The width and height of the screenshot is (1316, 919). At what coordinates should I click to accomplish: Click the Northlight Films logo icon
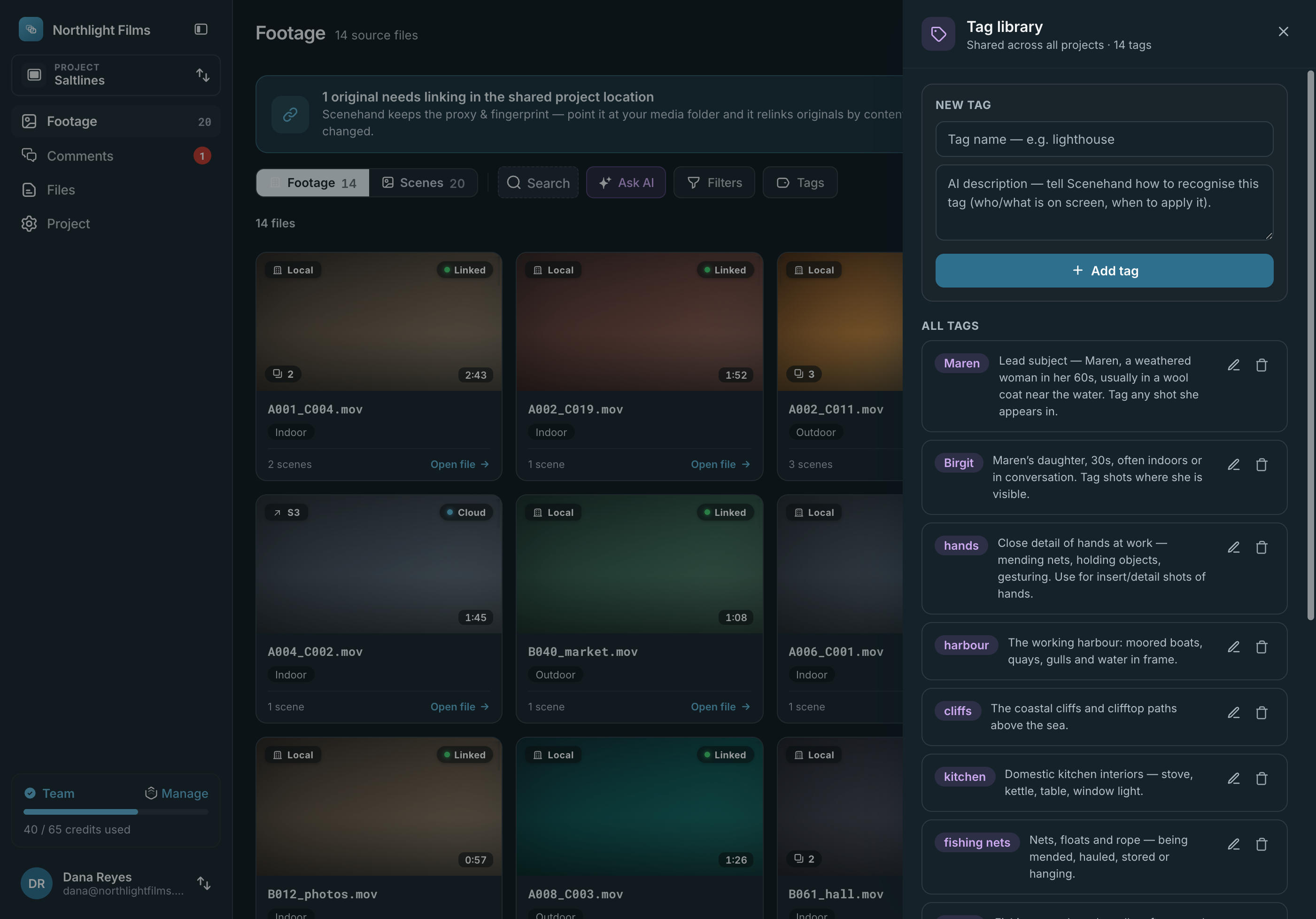tap(31, 29)
